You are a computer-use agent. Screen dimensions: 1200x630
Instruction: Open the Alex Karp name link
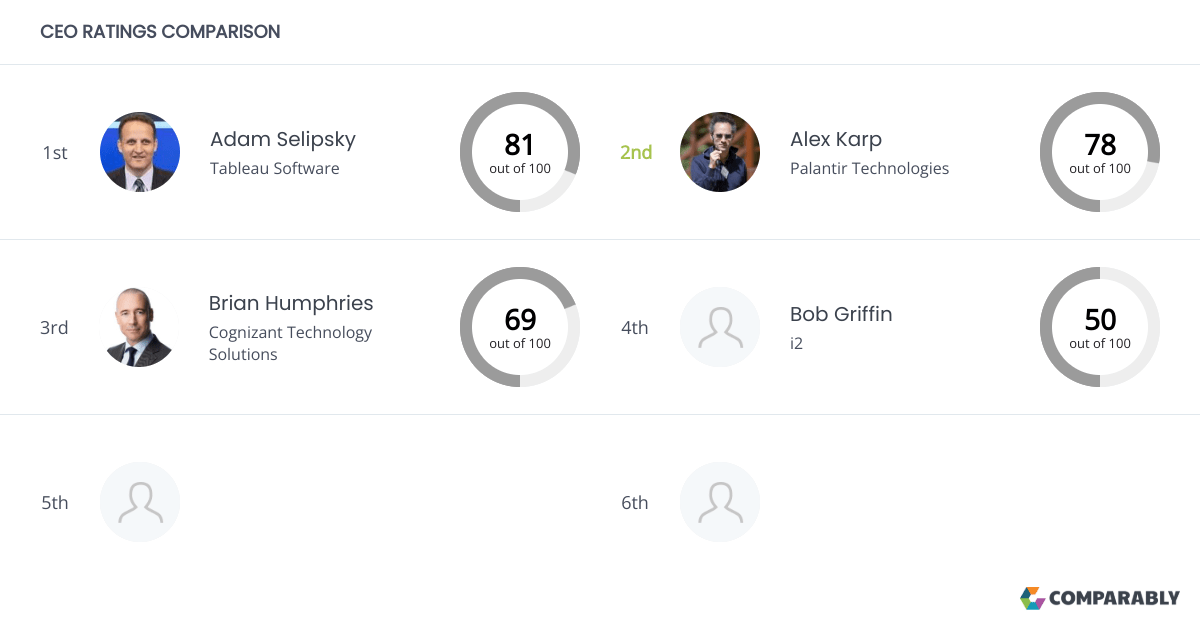pos(835,139)
